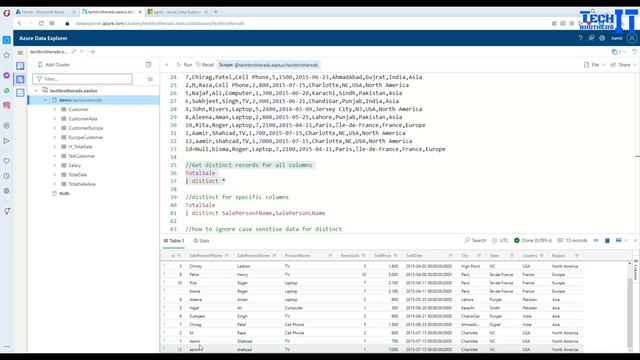Open Country column menu icon
Viewport: 640px width, 360px height.
(542, 256)
